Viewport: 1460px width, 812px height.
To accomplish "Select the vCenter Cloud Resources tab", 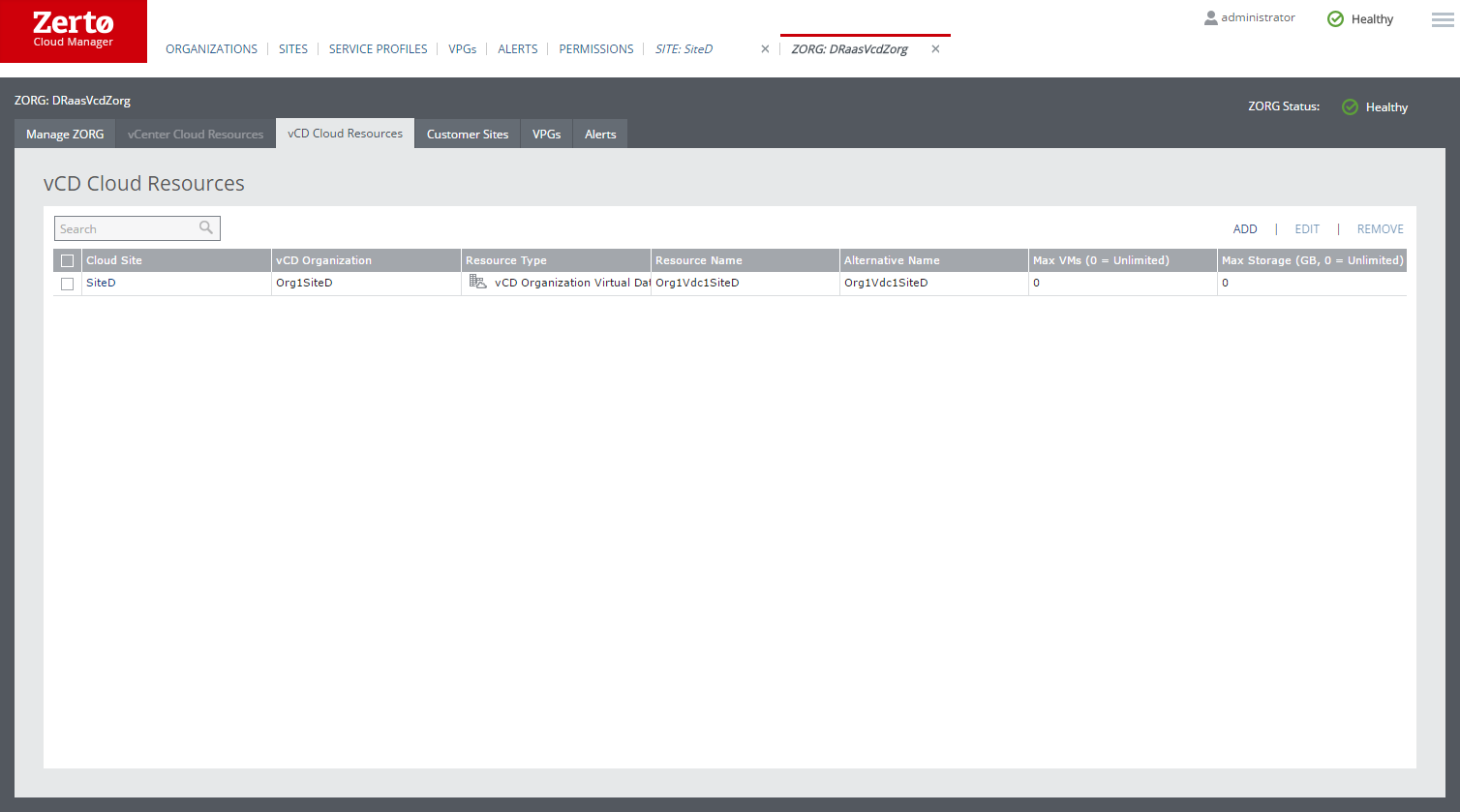I will pos(196,134).
